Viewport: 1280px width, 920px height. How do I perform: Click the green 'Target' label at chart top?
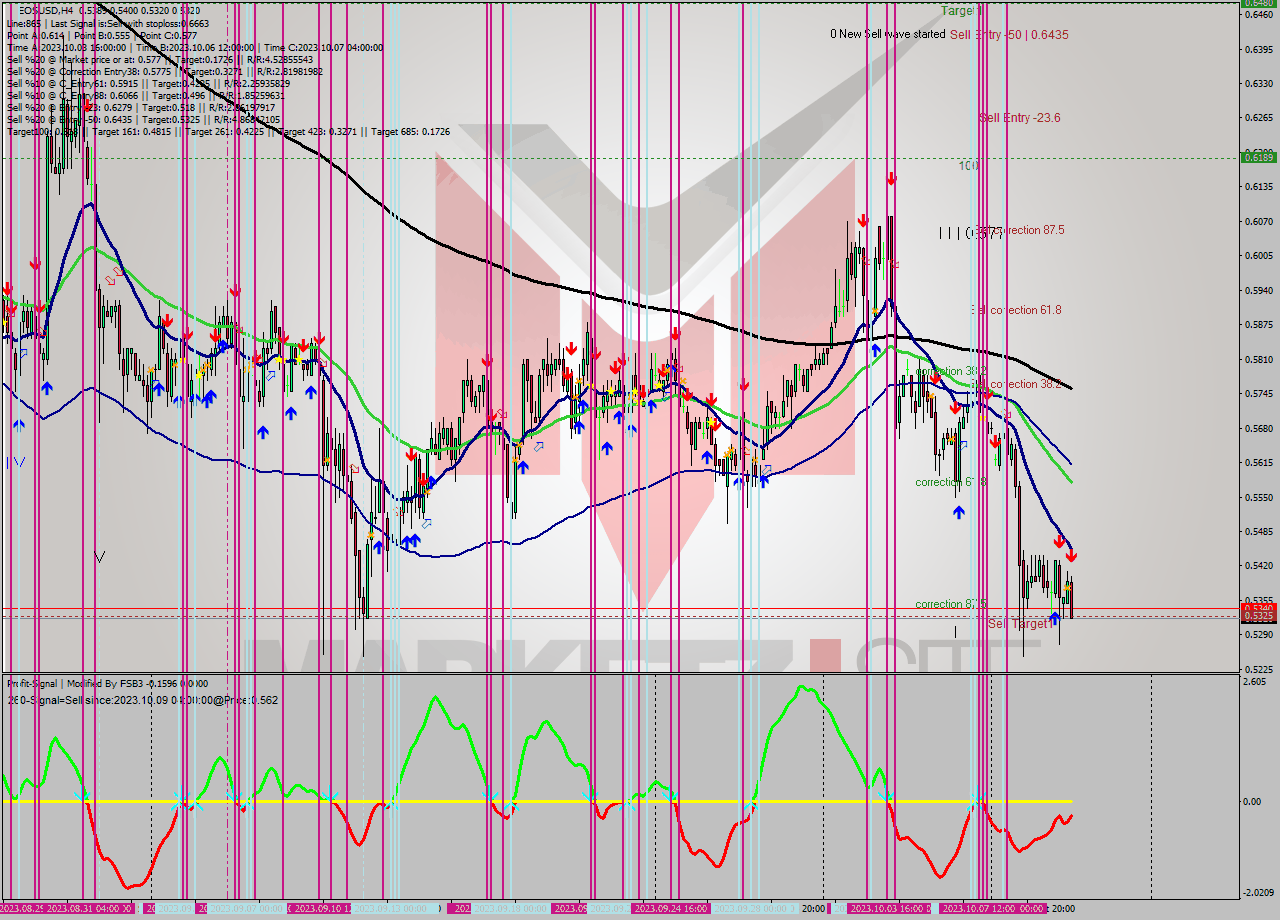[x=961, y=10]
